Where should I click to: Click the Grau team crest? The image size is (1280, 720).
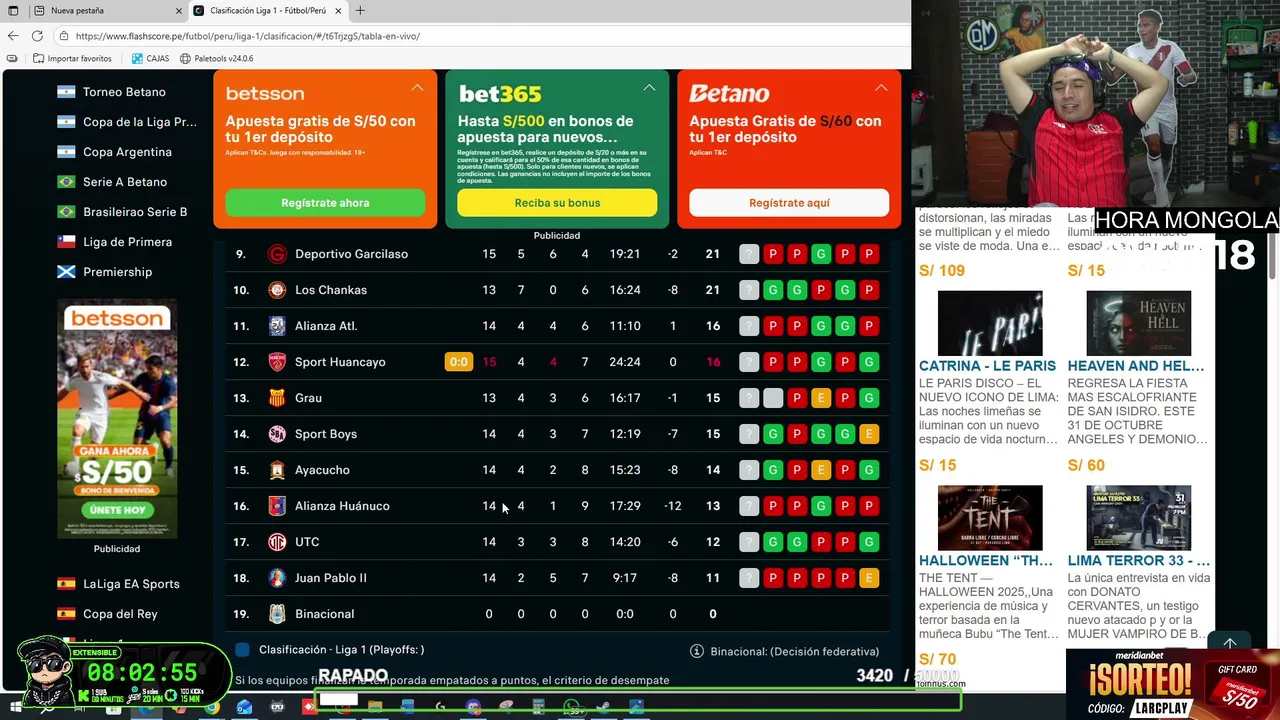coord(277,398)
